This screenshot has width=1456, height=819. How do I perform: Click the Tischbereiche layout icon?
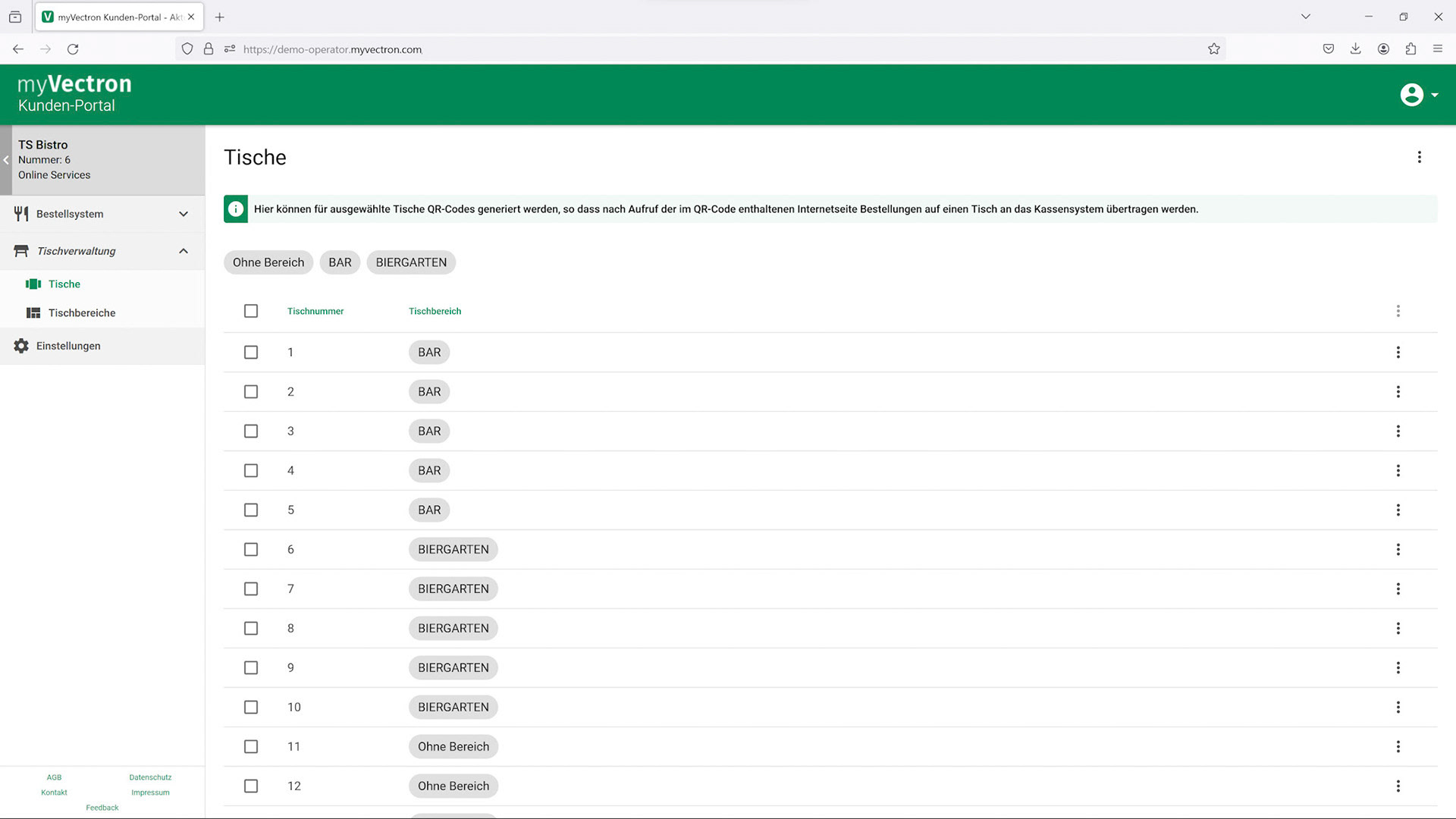click(x=33, y=313)
